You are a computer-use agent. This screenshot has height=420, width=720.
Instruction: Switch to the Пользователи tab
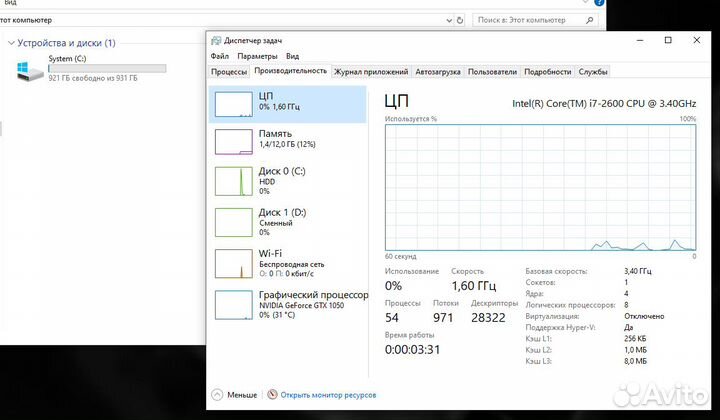(492, 72)
